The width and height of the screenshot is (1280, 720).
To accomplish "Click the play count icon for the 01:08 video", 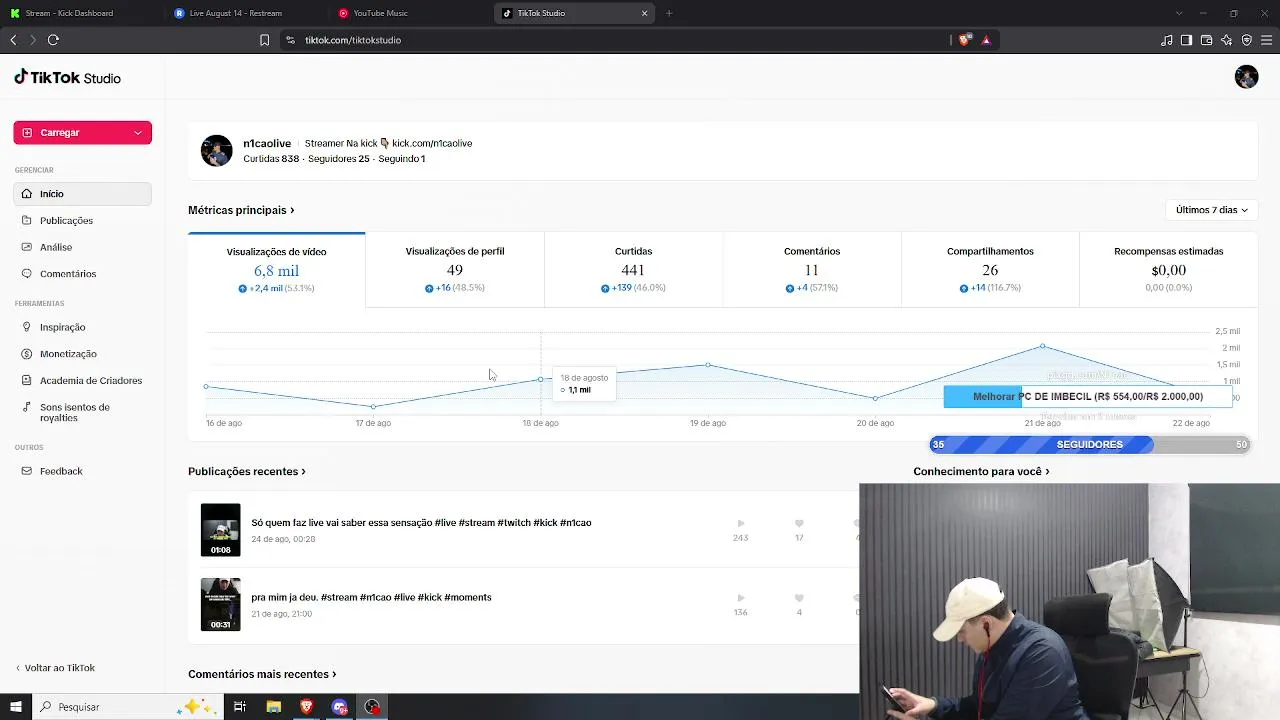I will click(741, 523).
